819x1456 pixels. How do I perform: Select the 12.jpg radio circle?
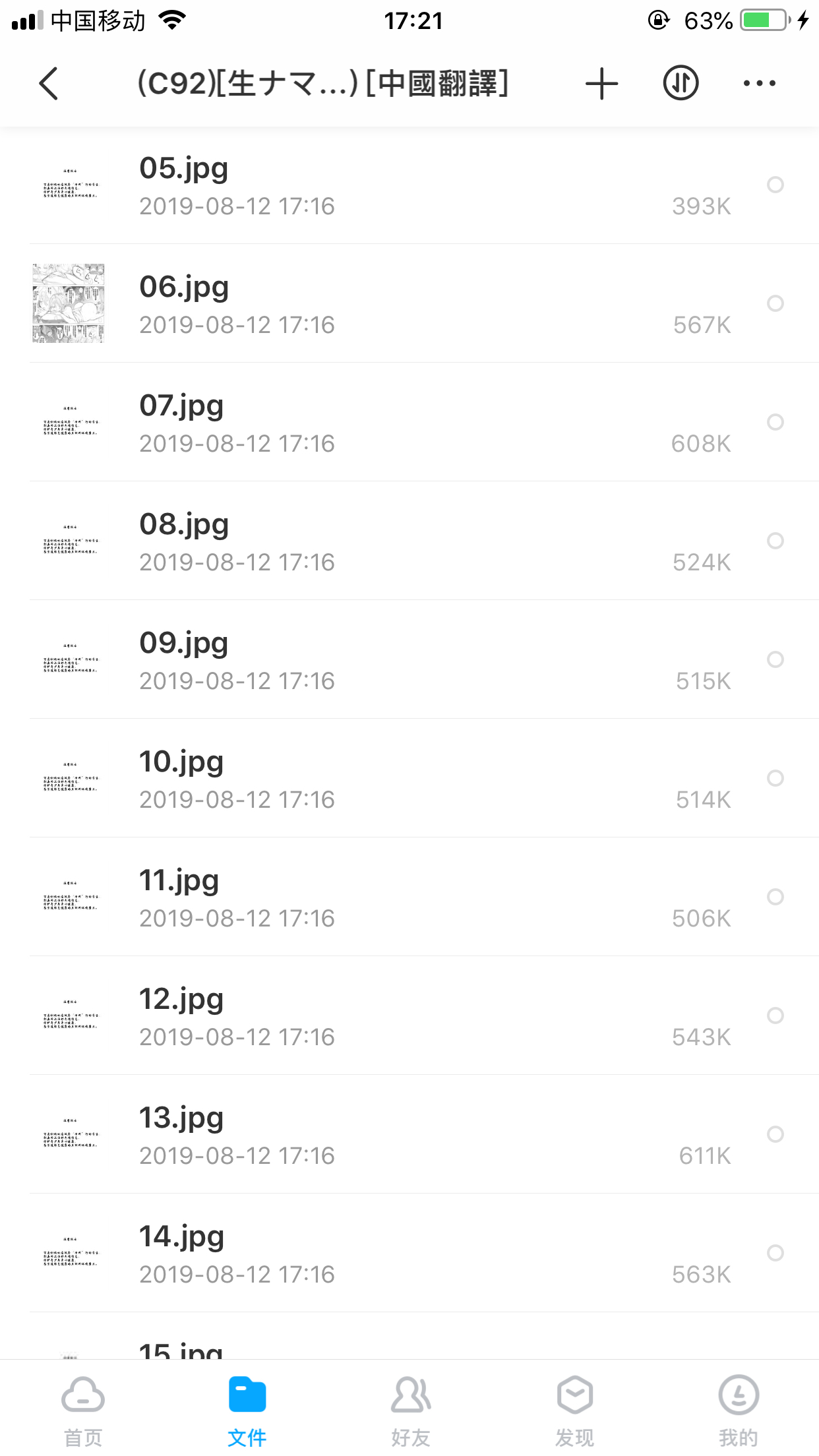[775, 1016]
